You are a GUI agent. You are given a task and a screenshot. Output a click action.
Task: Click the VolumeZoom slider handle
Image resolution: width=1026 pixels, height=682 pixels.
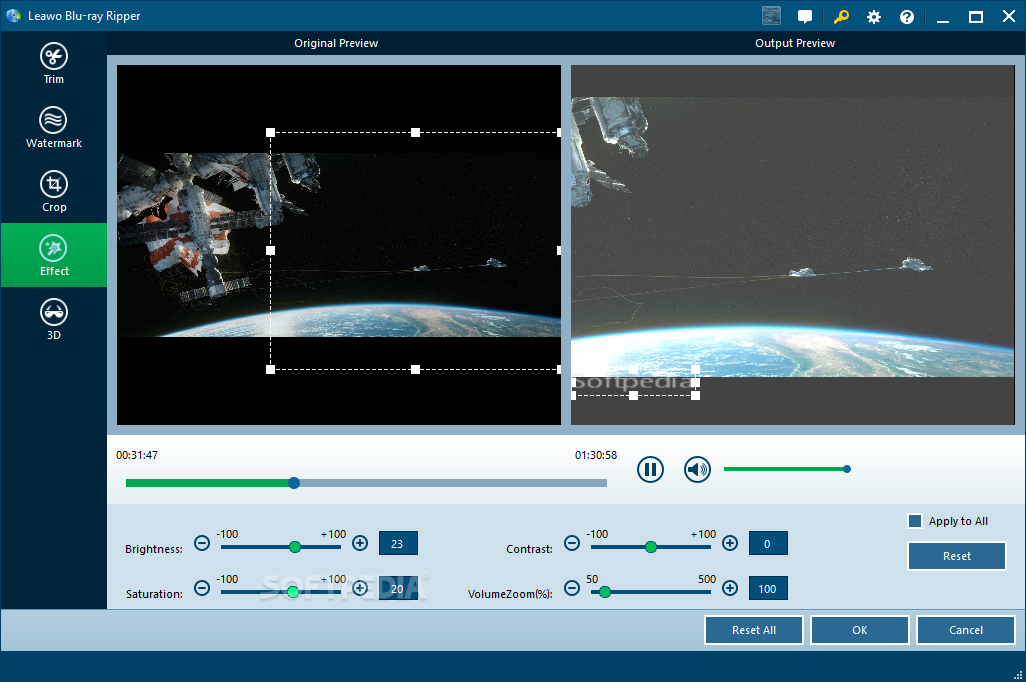(605, 592)
